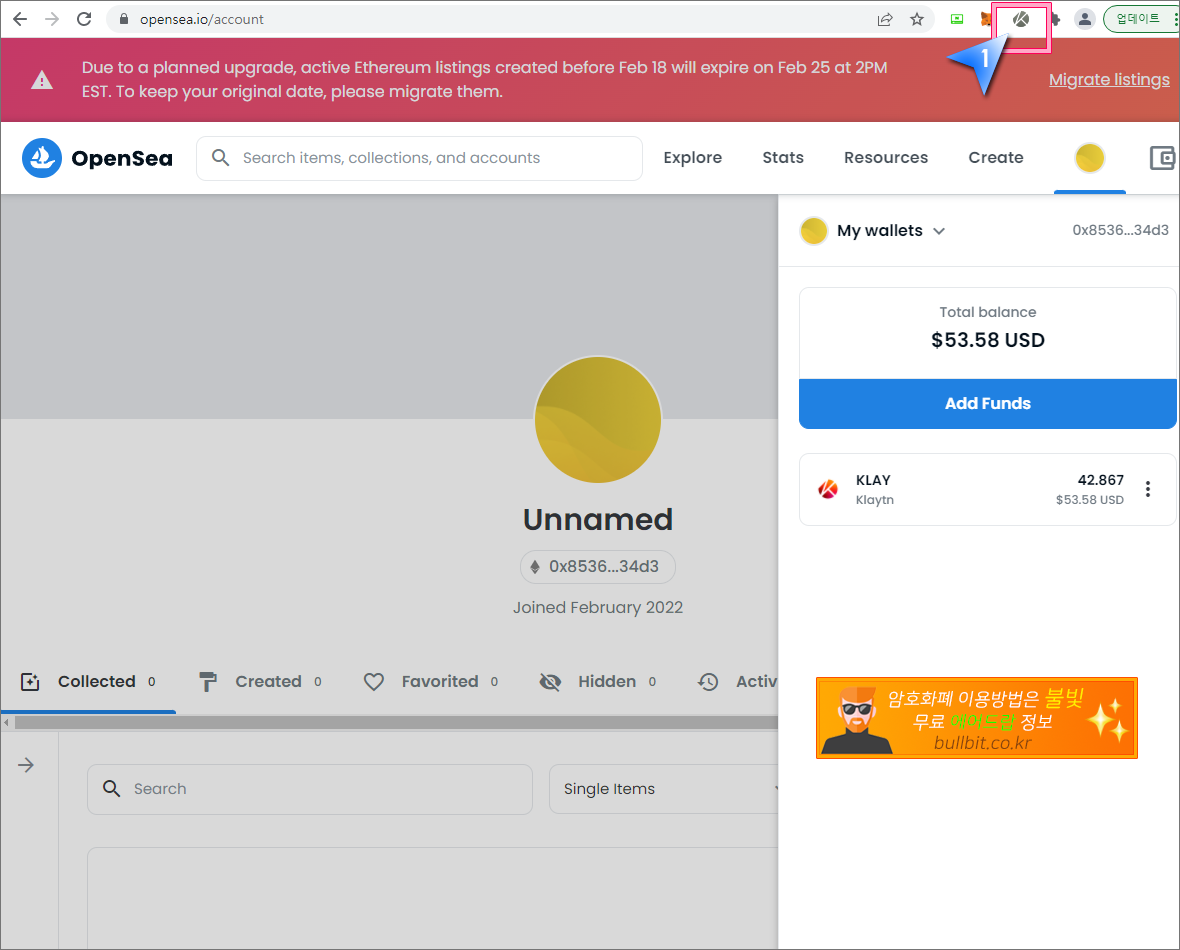1180x950 pixels.
Task: Open the Explore menu
Action: (692, 157)
